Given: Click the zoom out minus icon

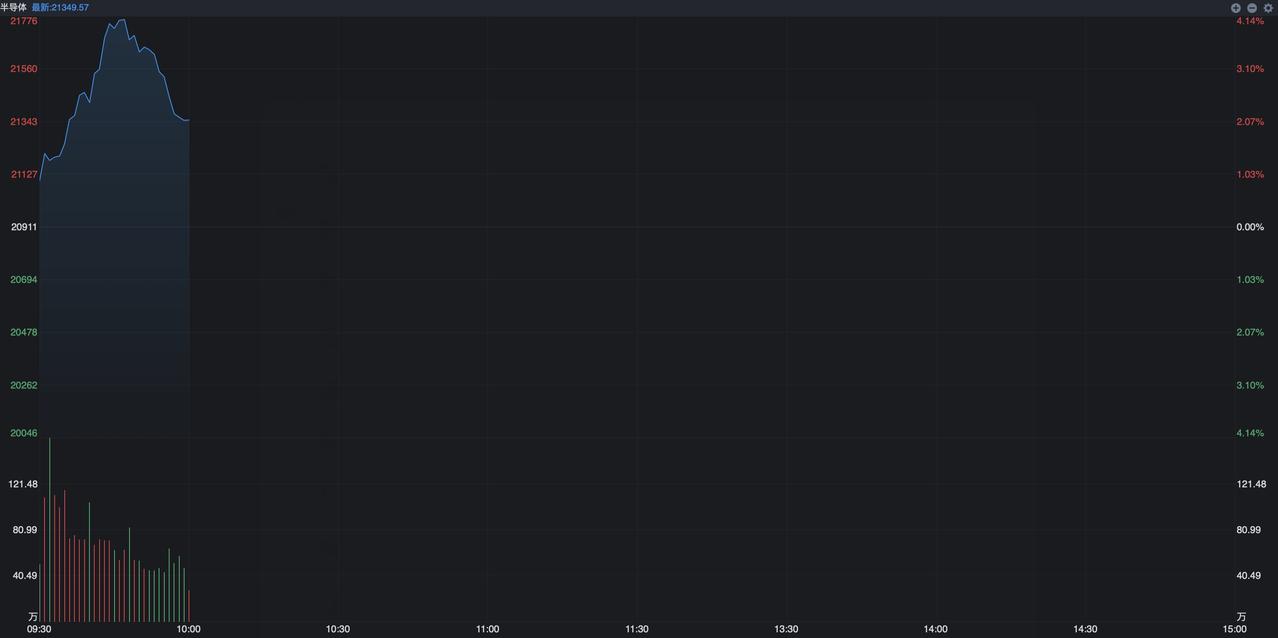Looking at the screenshot, I should point(1252,7).
